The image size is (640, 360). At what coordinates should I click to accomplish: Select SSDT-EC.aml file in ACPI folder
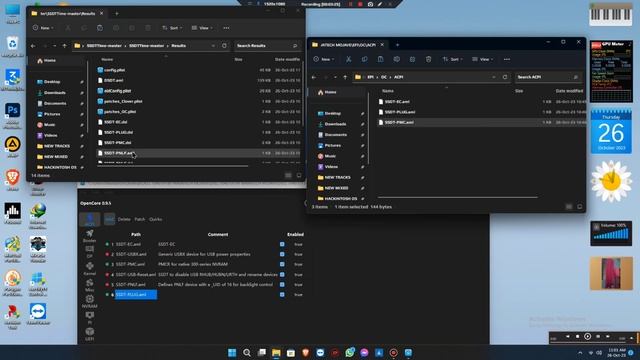(397, 101)
